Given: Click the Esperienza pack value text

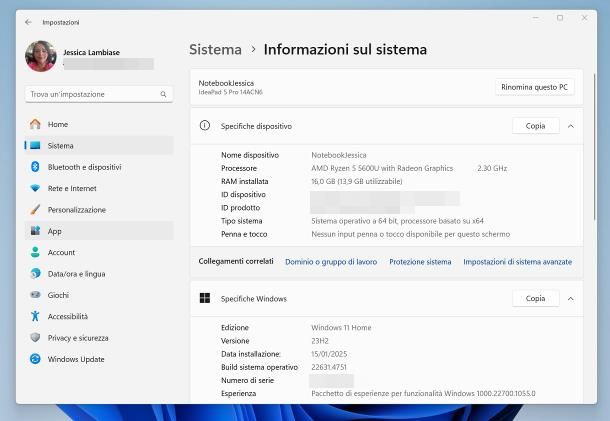Looking at the screenshot, I should (x=423, y=393).
